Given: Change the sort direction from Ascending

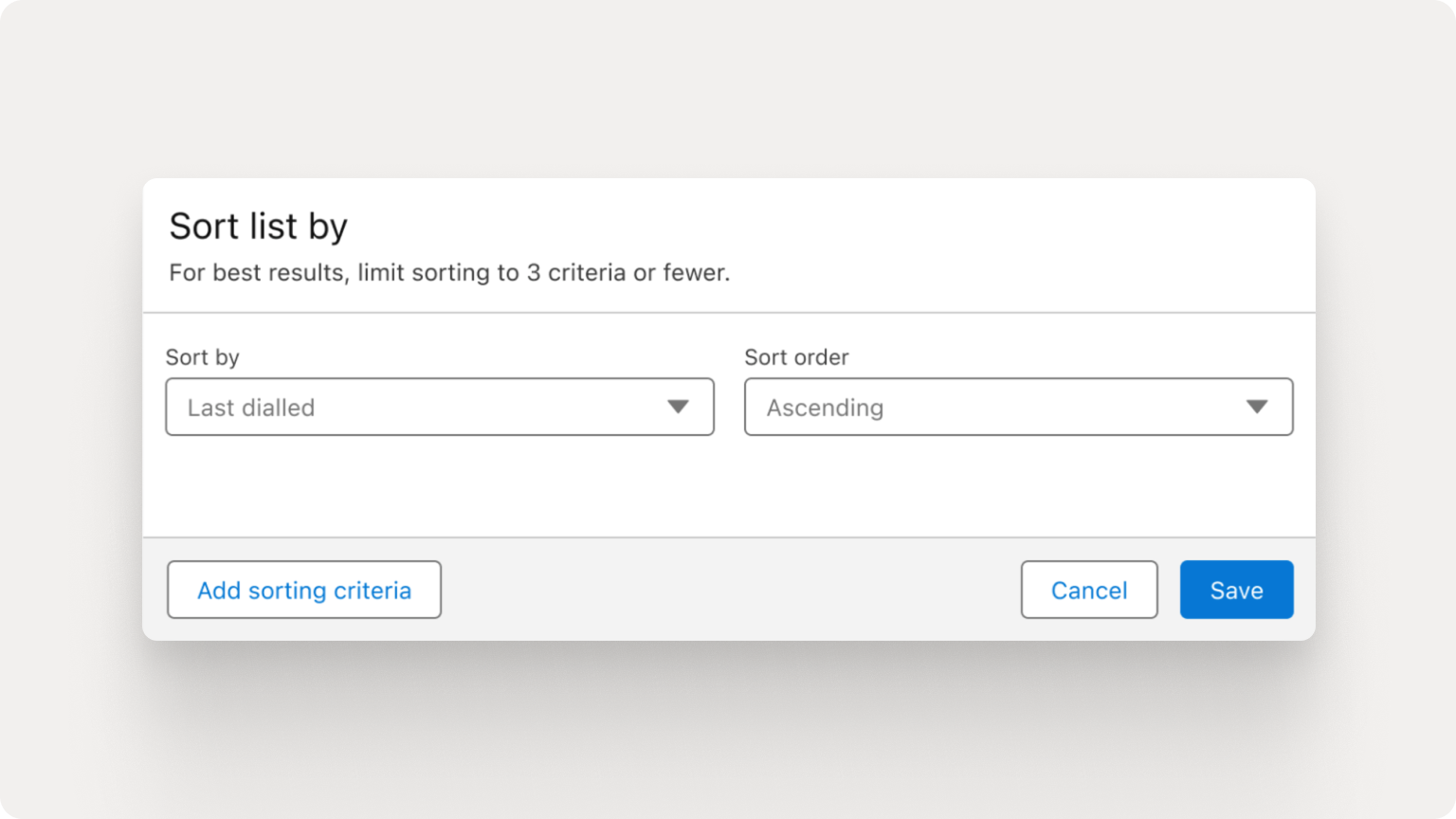Looking at the screenshot, I should [1019, 407].
